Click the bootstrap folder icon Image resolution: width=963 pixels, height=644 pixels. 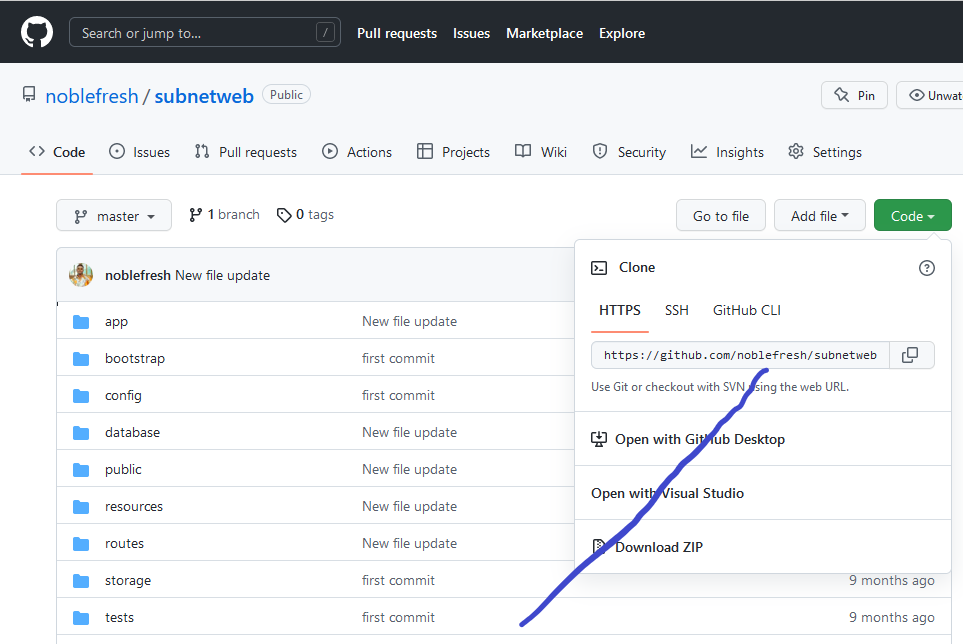(81, 359)
